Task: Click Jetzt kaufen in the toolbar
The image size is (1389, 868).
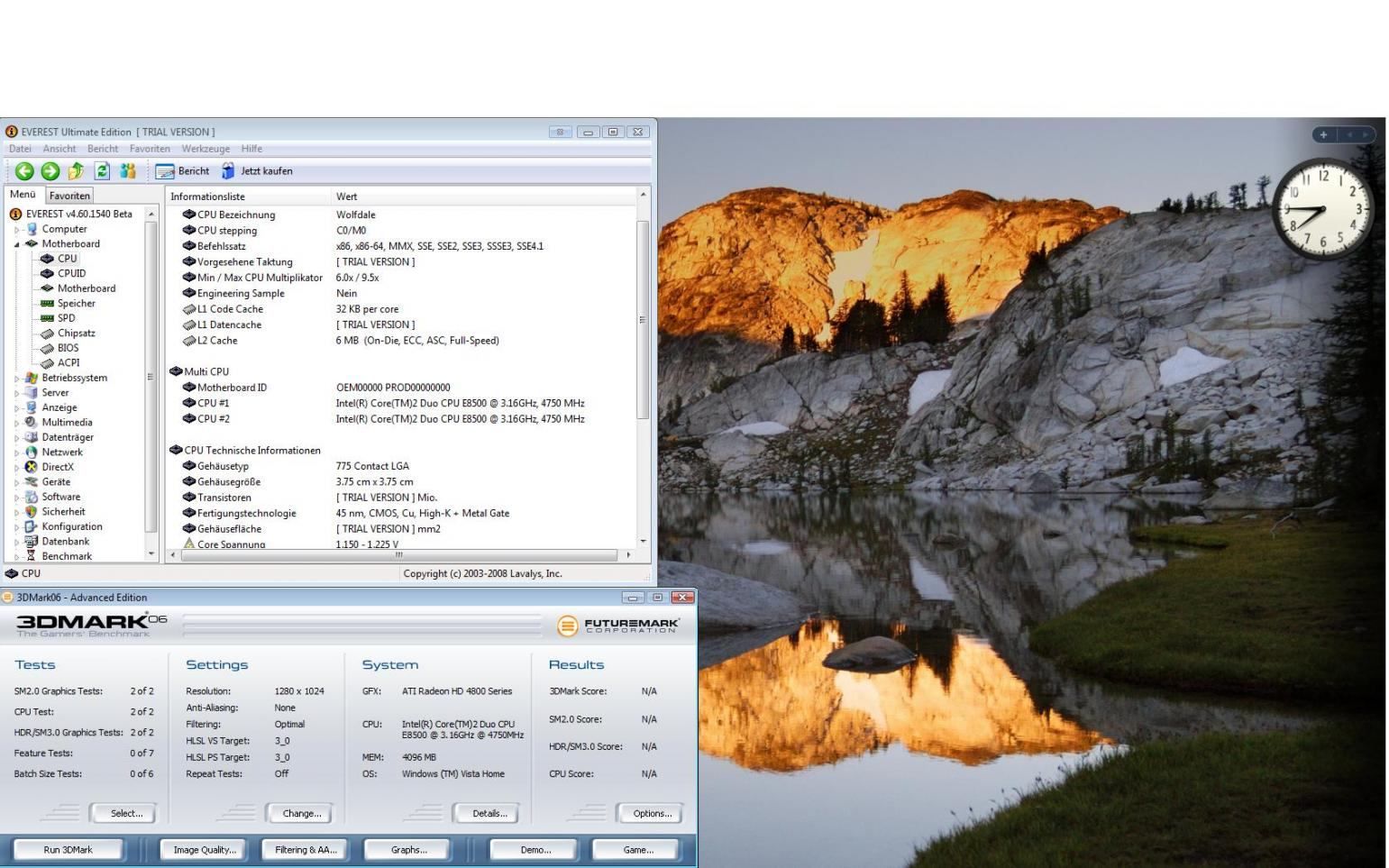Action: coord(257,171)
